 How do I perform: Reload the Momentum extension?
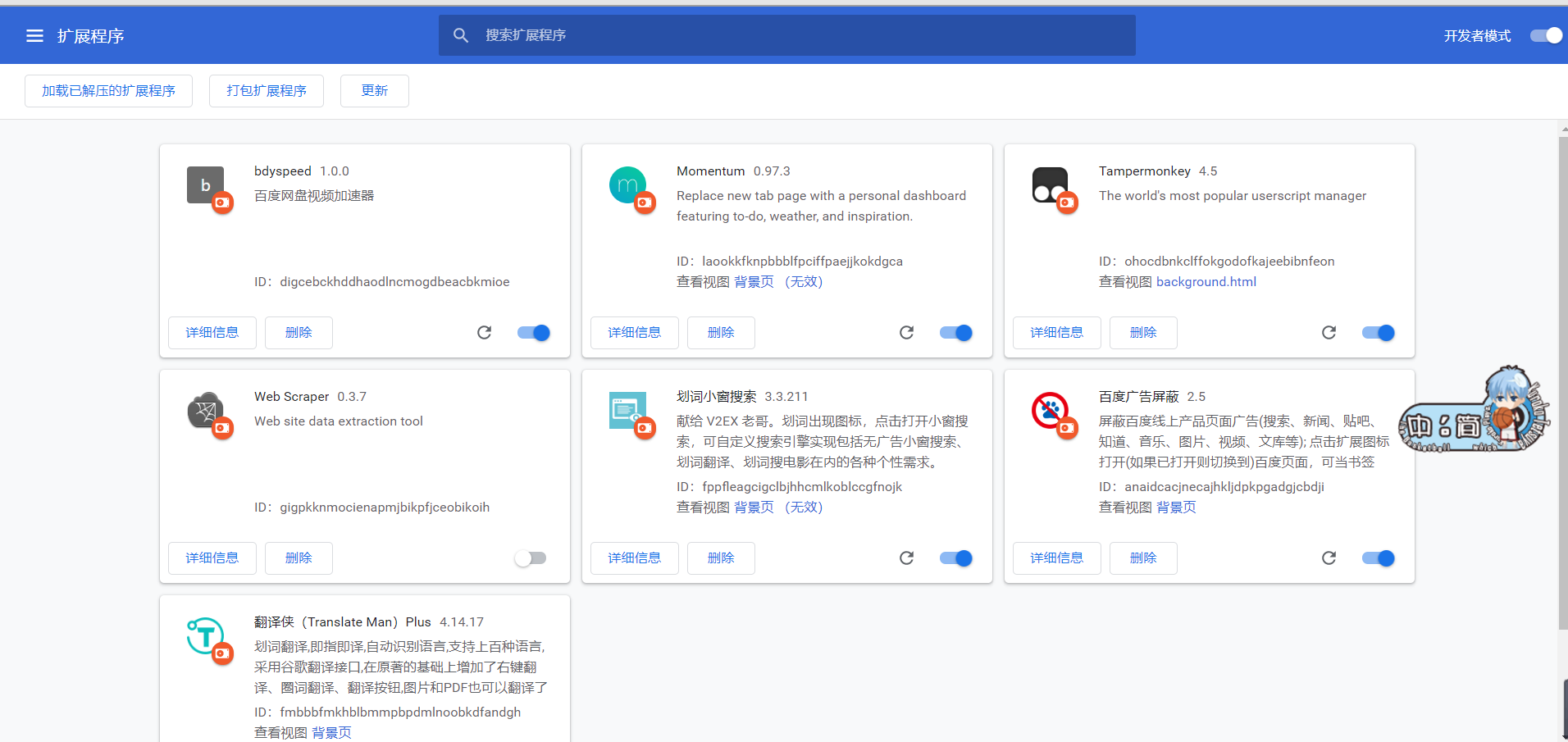(907, 332)
